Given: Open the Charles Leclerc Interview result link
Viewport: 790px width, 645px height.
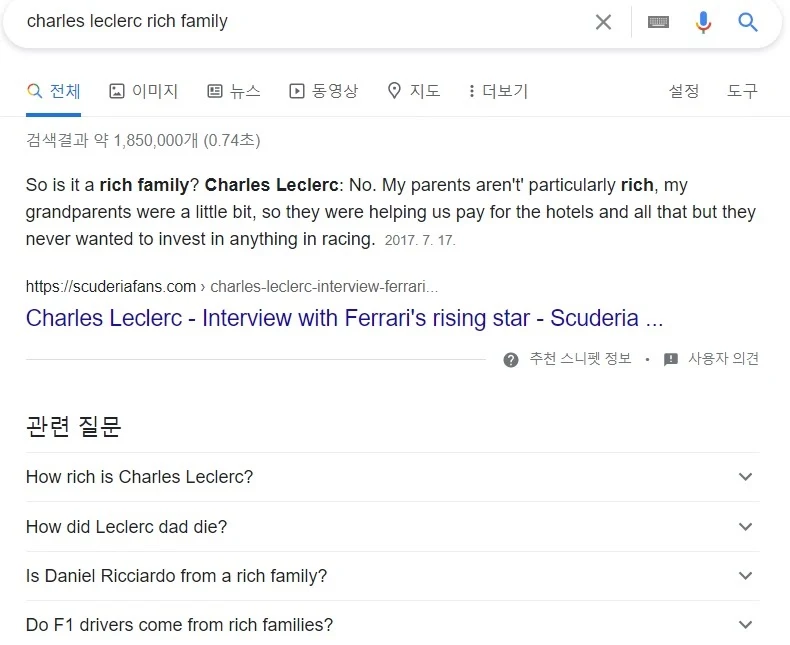Looking at the screenshot, I should click(x=344, y=318).
